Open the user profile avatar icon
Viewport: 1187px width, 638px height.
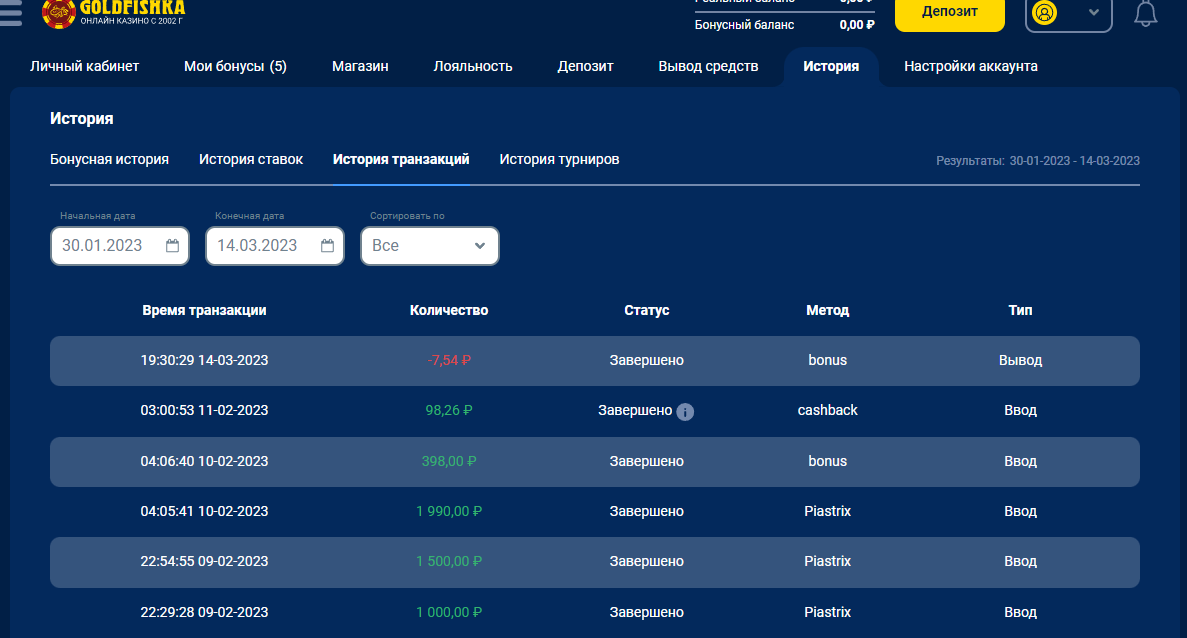[1045, 13]
